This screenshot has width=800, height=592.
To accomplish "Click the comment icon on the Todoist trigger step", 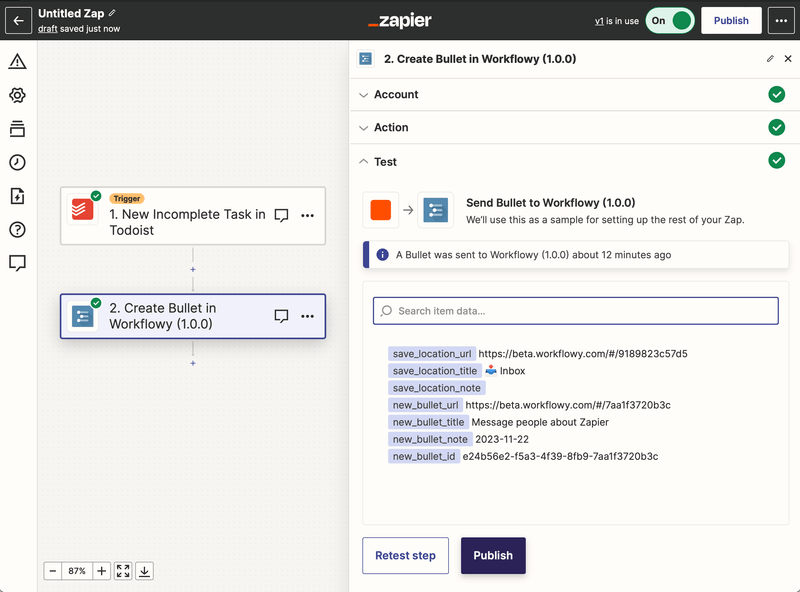I will pos(281,216).
